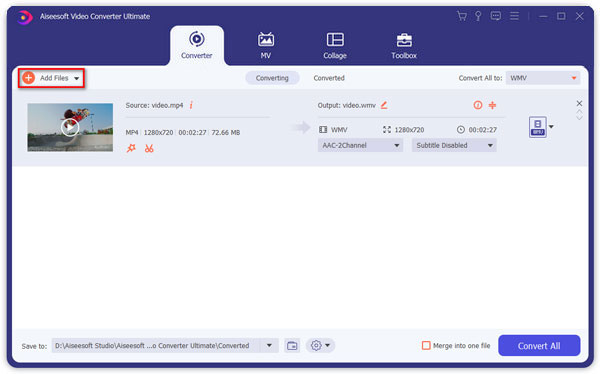Expand the Save to path dropdown

pos(269,345)
